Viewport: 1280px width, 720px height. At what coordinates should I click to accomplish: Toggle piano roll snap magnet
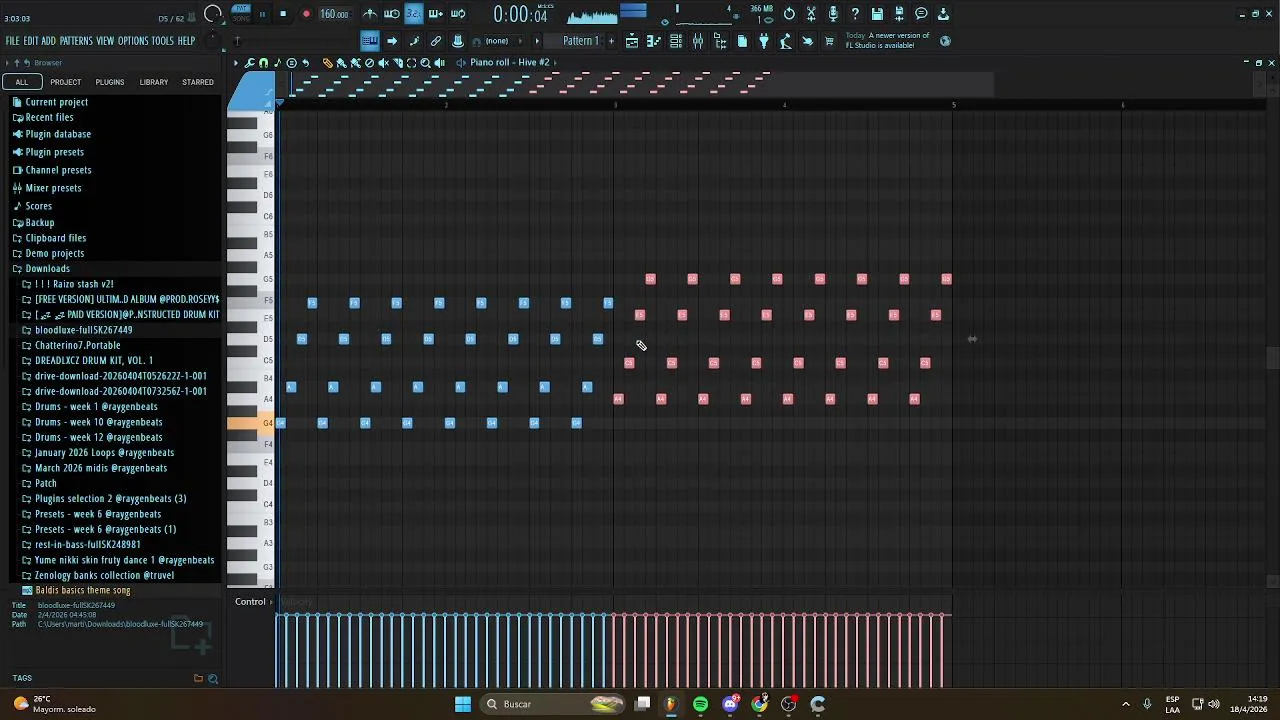(x=263, y=63)
